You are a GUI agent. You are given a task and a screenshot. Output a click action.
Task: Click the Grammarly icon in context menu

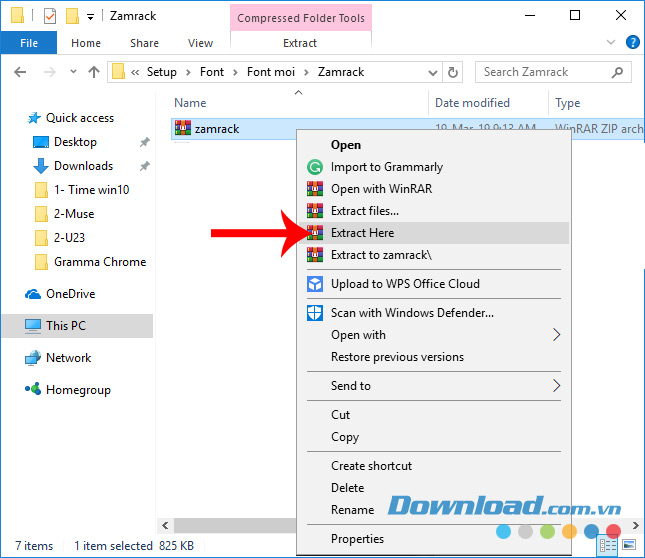(x=315, y=167)
